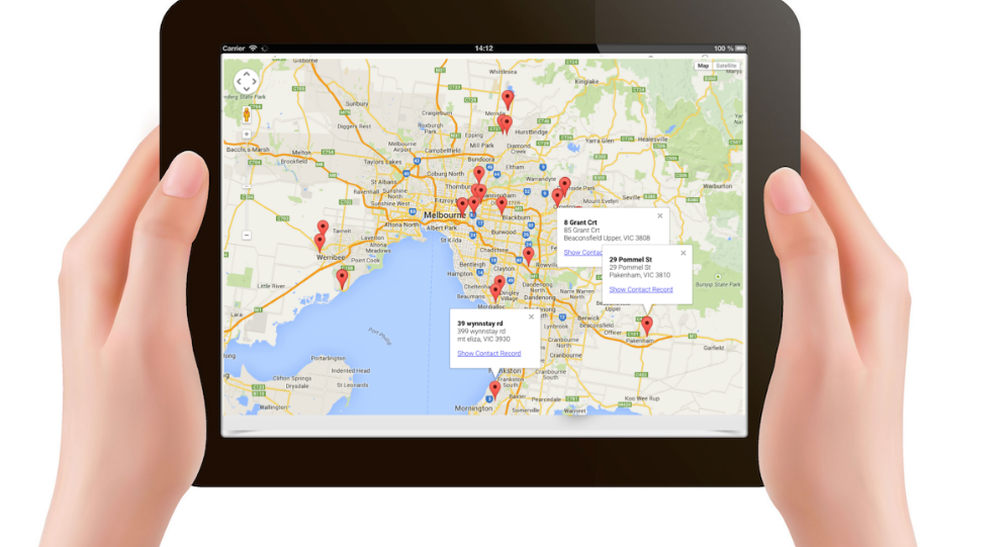Screen dimensions: 1000x547
Task: Click the Sunbury map label
Action: (x=357, y=103)
